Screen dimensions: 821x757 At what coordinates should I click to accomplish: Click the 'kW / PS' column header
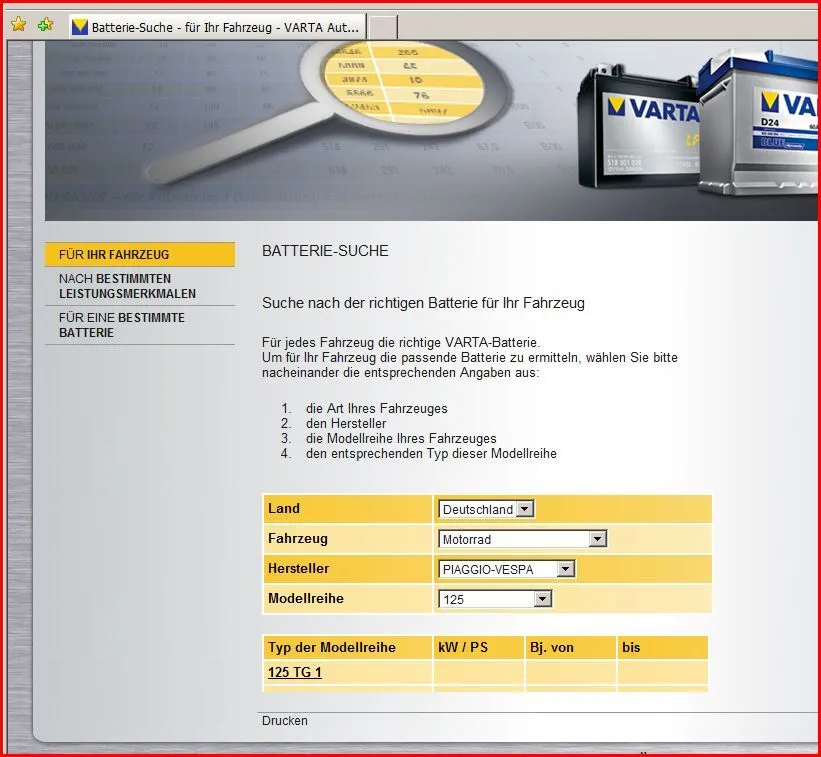pos(463,647)
